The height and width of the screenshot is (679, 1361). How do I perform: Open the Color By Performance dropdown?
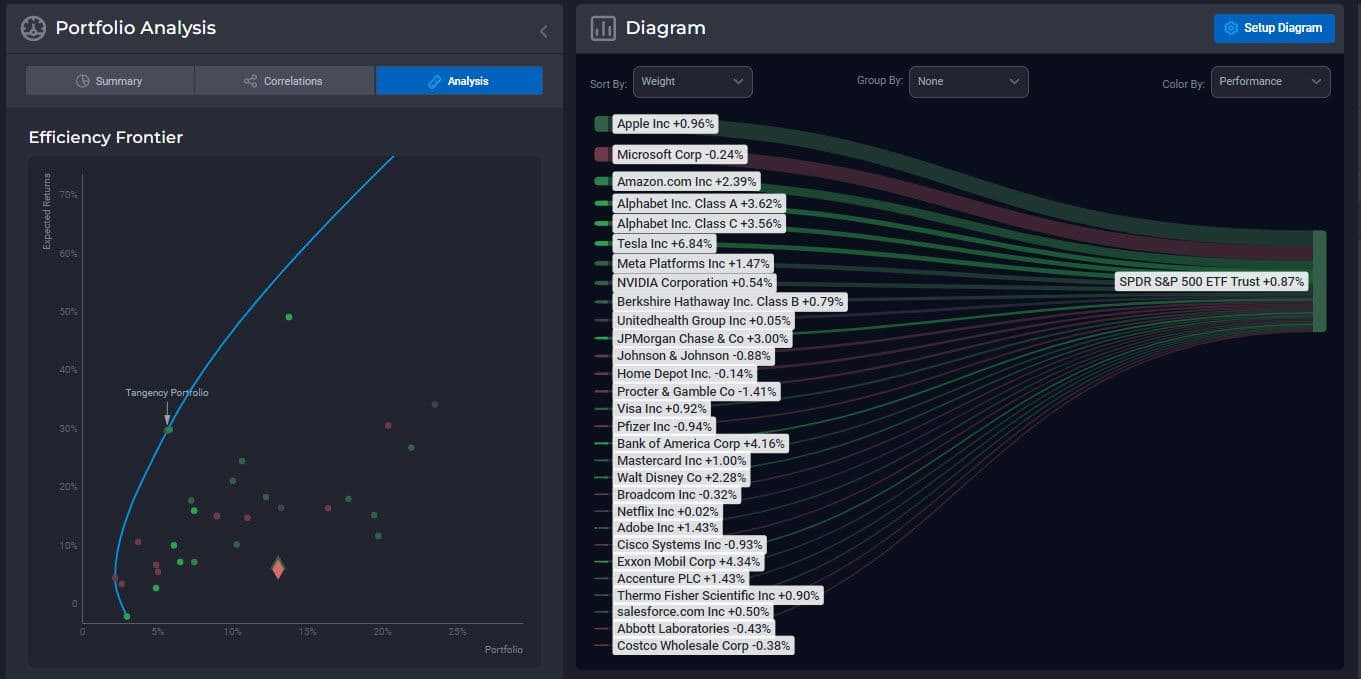point(1270,82)
